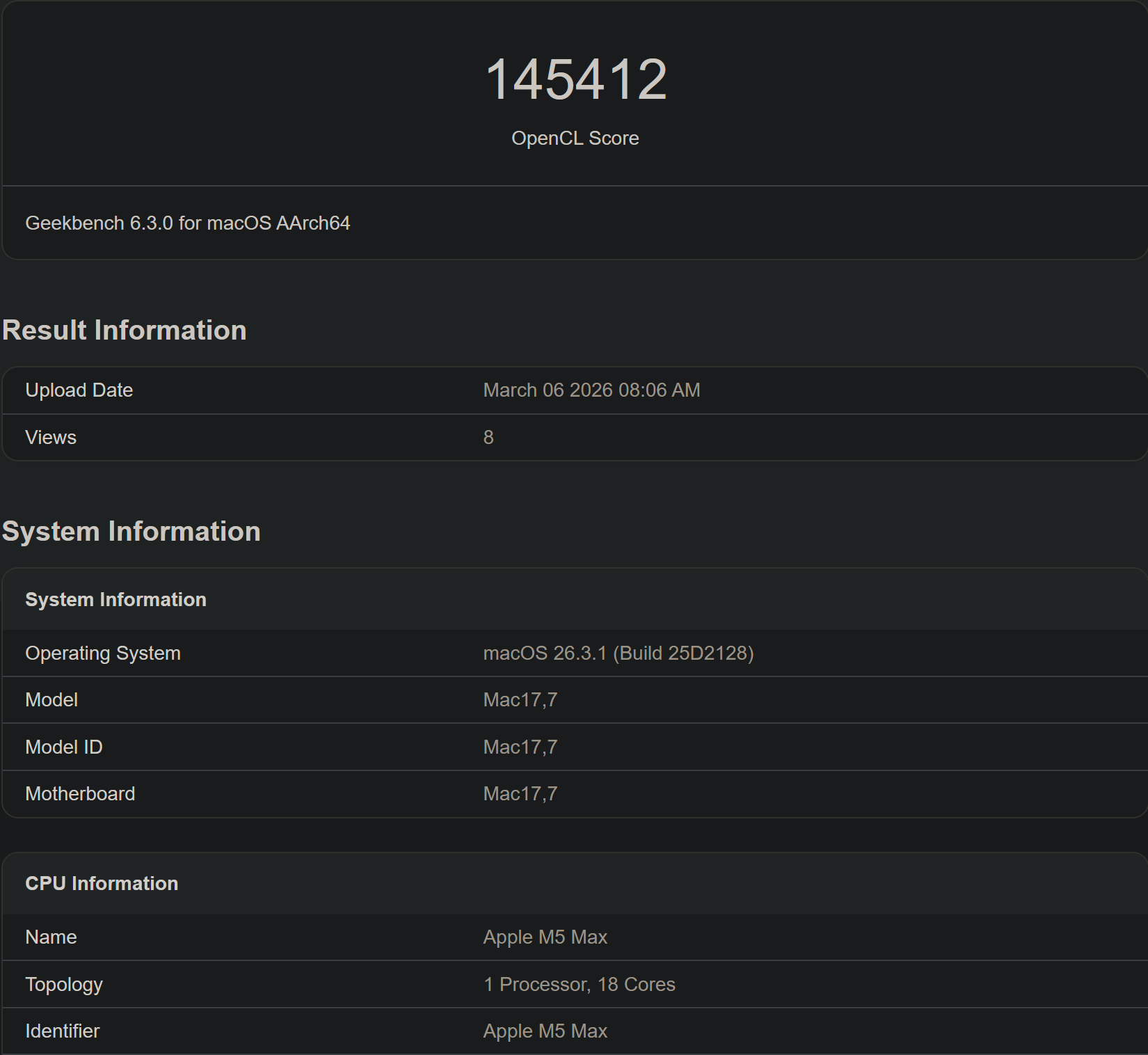The image size is (1148, 1055).
Task: Click the views count value 8
Action: point(488,438)
